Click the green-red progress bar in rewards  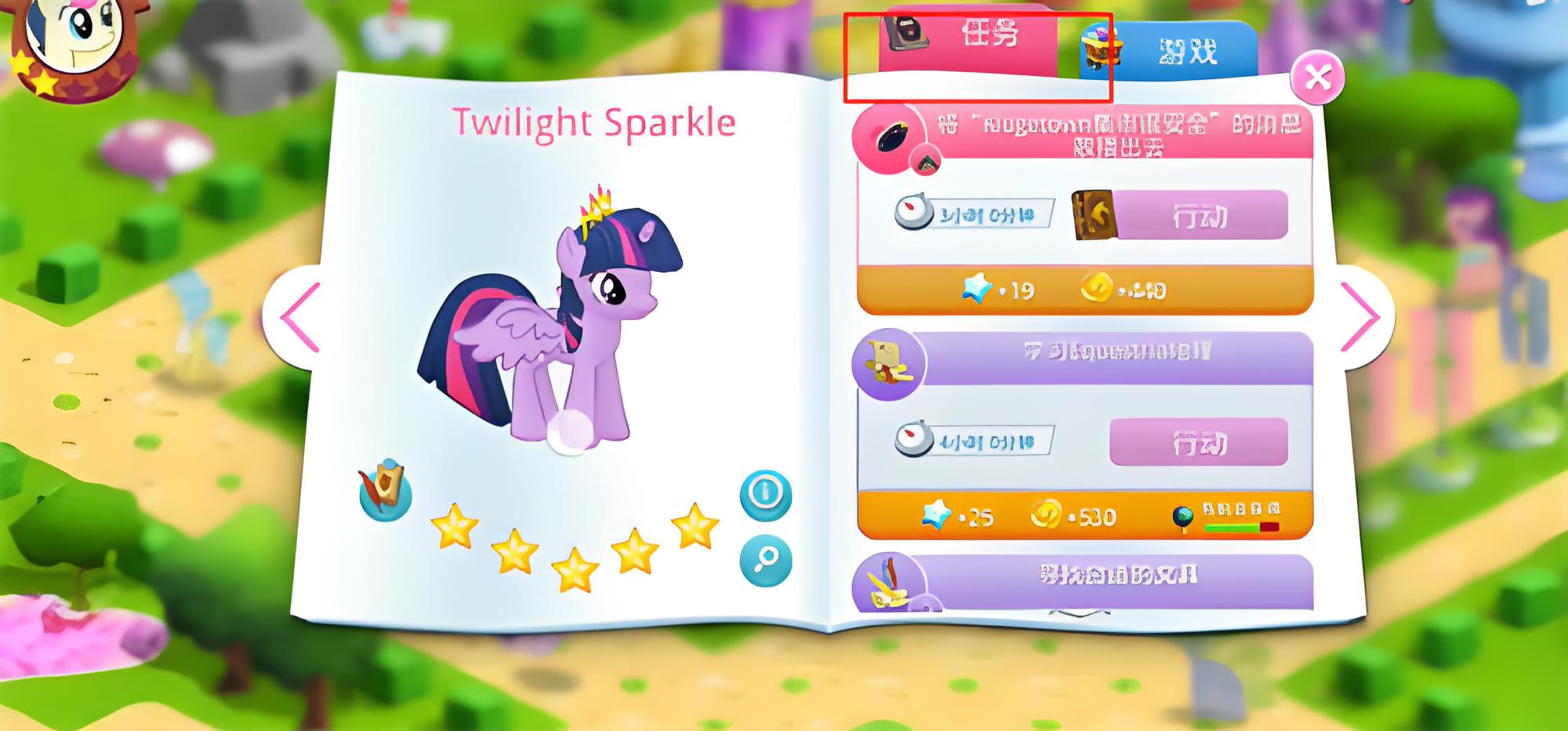coord(1242,528)
